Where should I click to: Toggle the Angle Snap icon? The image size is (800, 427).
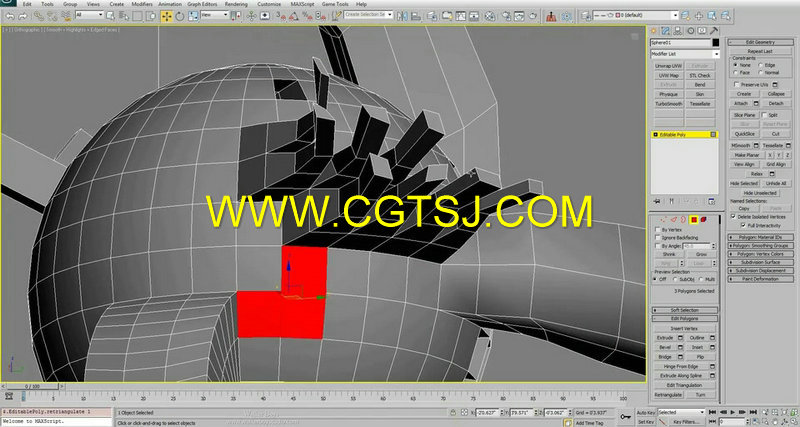click(x=294, y=16)
